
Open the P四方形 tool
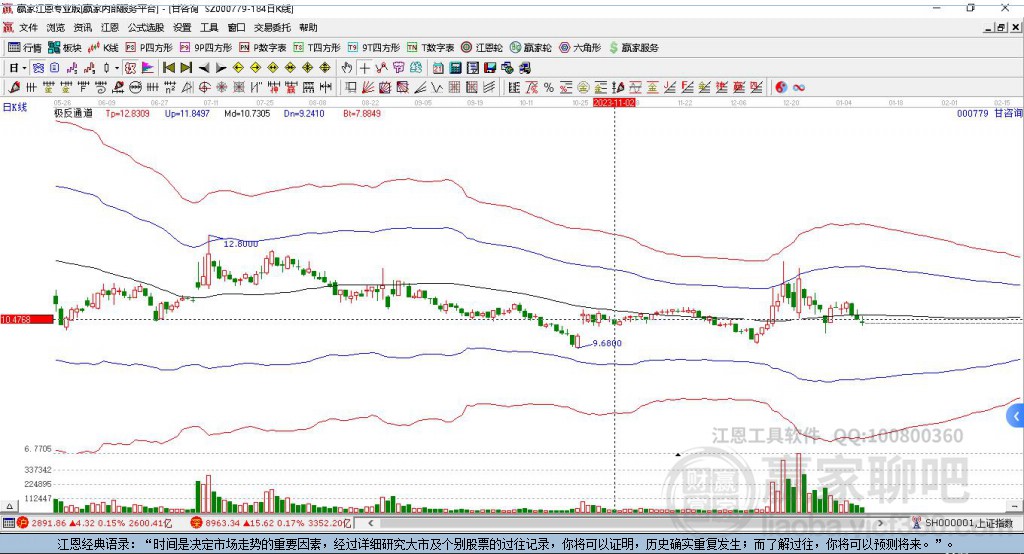[x=149, y=48]
